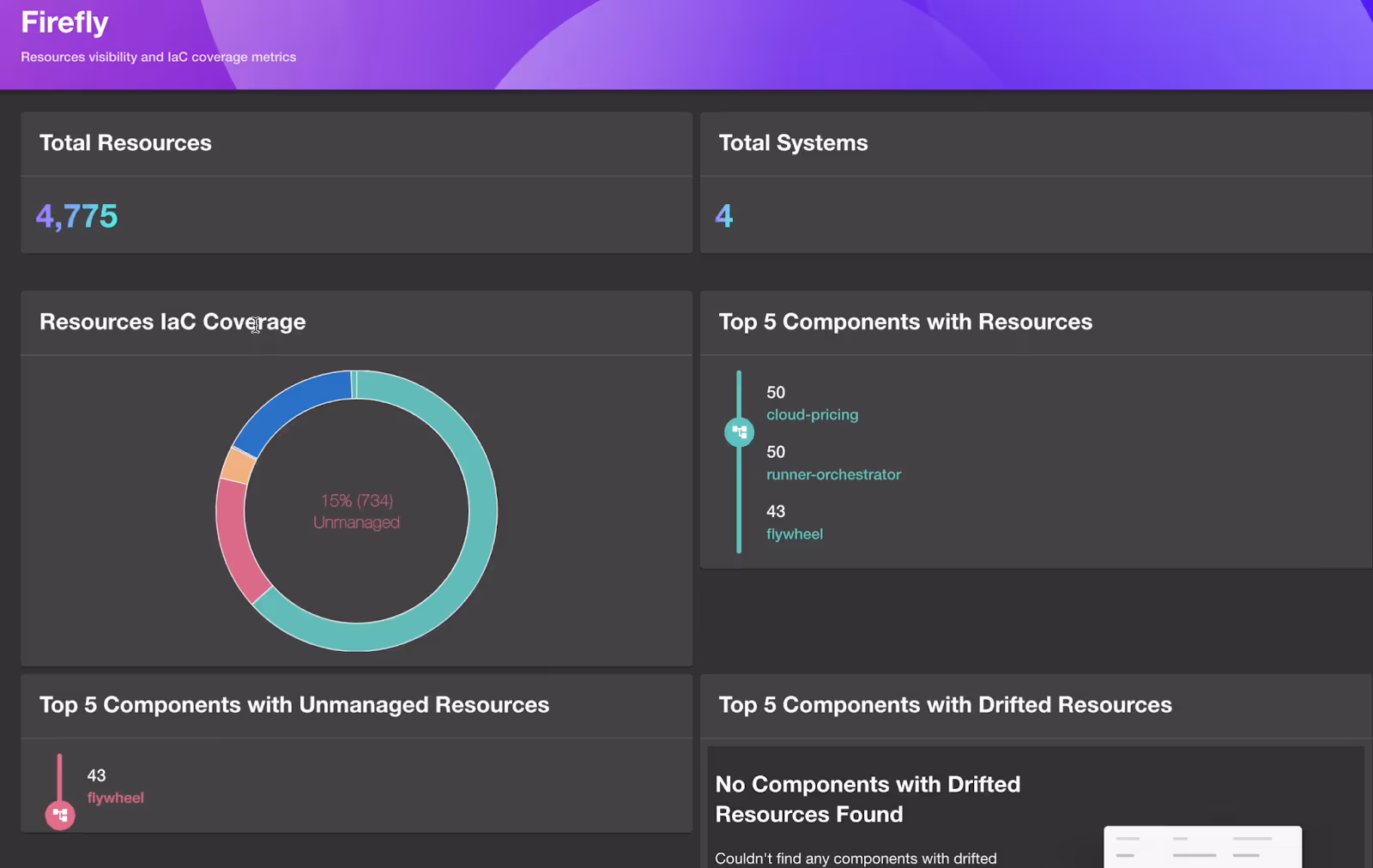Click the count 43 above pink flywheel

[96, 775]
